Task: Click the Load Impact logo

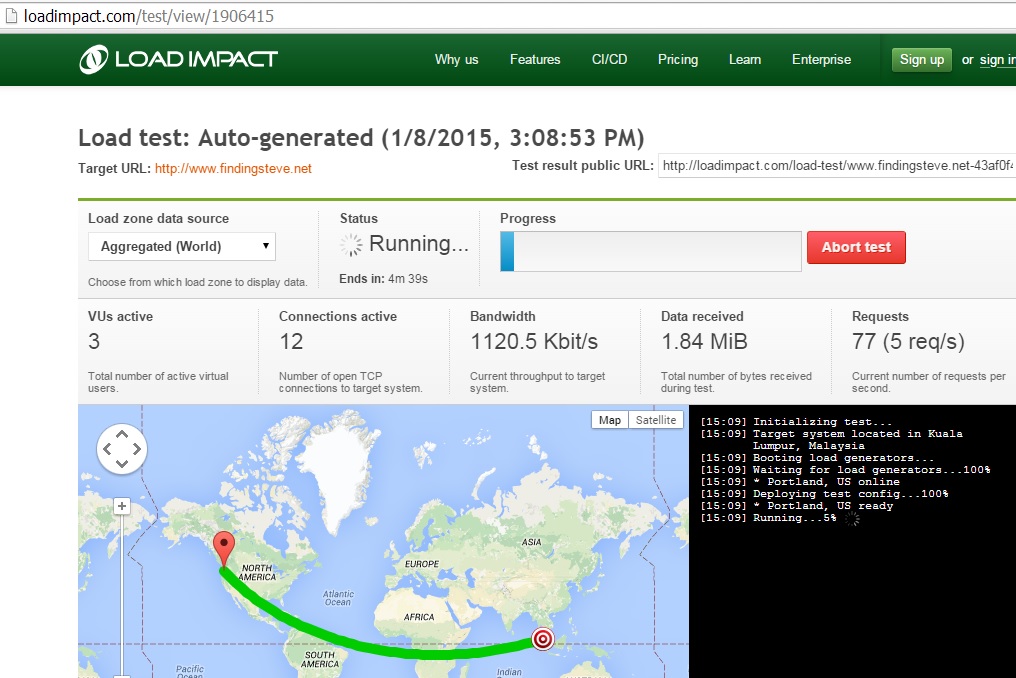Action: tap(178, 59)
